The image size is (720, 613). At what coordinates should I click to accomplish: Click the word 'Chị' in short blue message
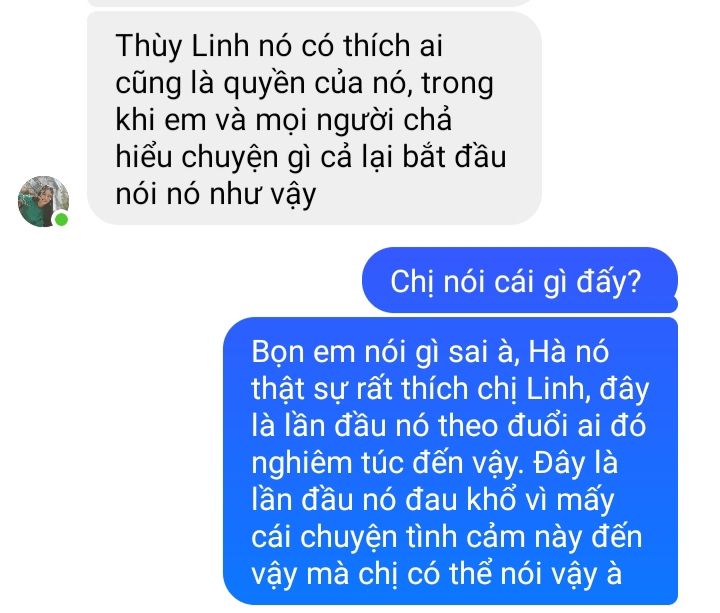411,282
